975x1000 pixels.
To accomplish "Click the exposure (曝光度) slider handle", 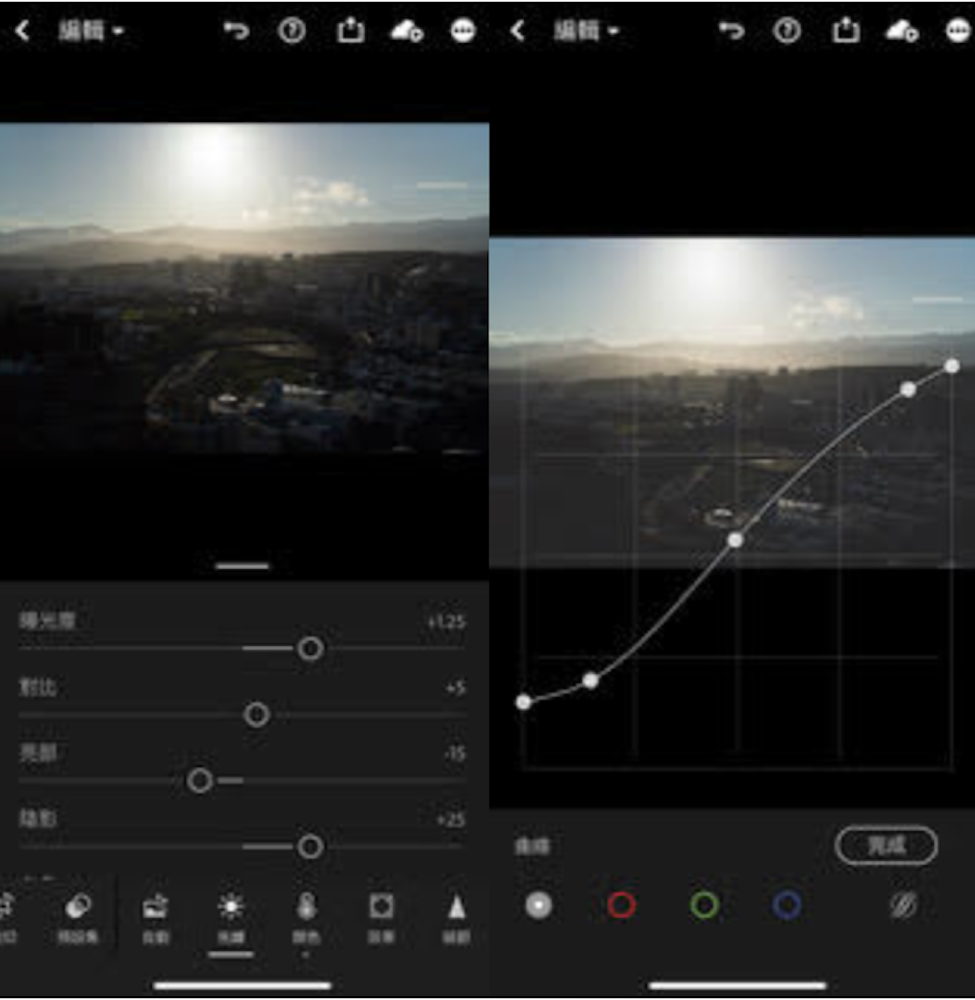I will click(x=310, y=649).
